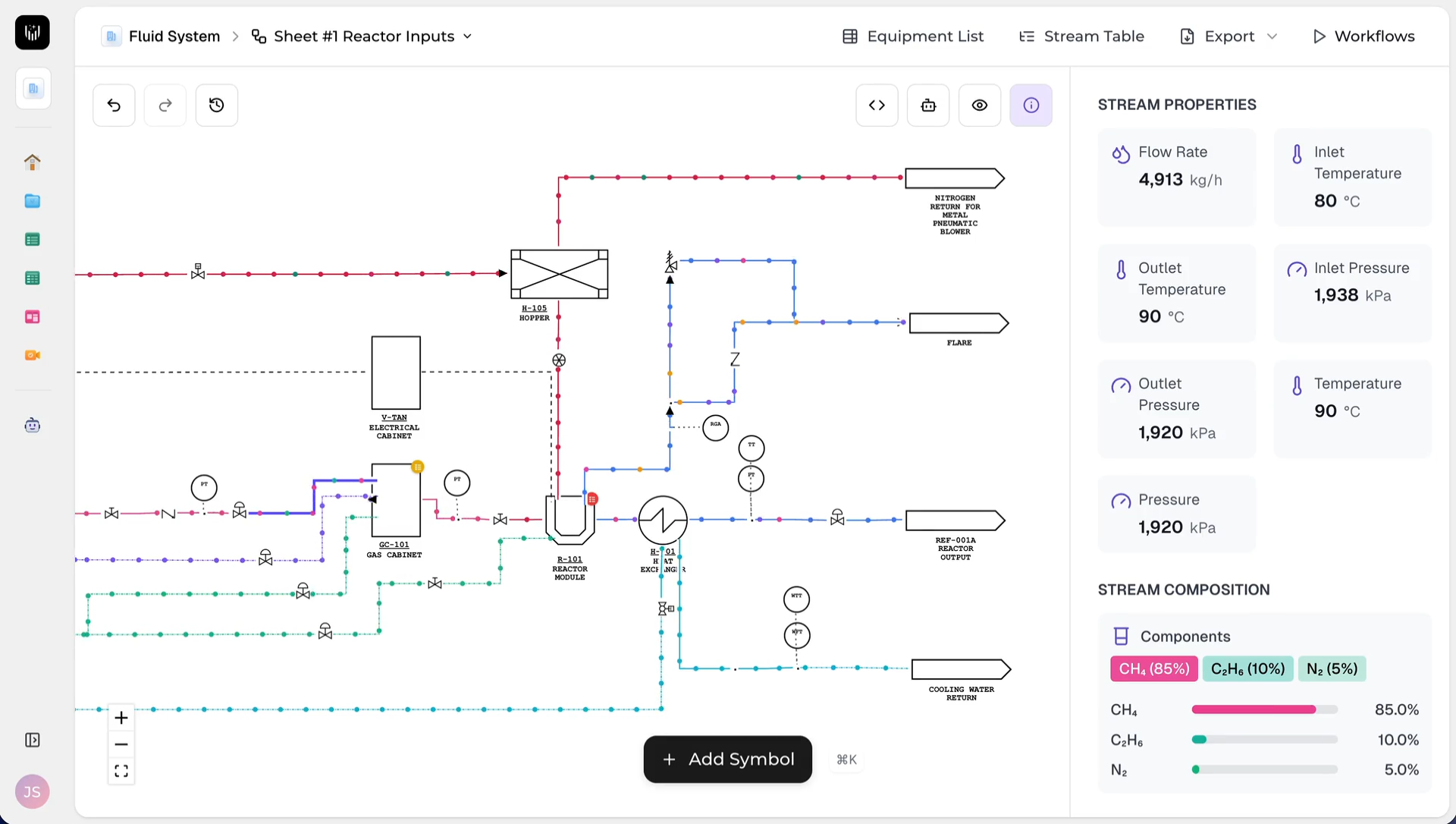The image size is (1456, 824).
Task: Click the redo arrow button
Action: click(165, 105)
